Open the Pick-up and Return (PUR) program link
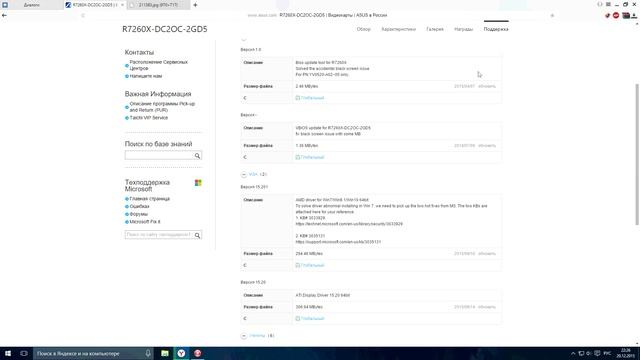Image resolution: width=640 pixels, height=360 pixels. [162, 107]
